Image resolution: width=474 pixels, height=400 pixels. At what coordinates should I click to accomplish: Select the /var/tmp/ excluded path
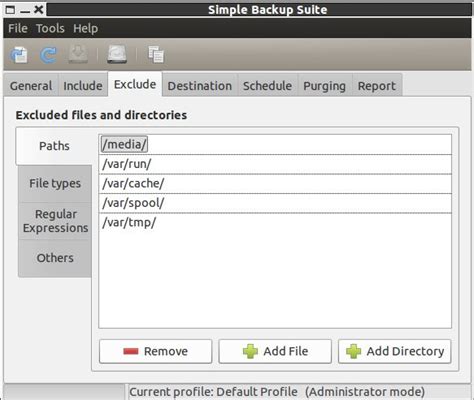275,222
